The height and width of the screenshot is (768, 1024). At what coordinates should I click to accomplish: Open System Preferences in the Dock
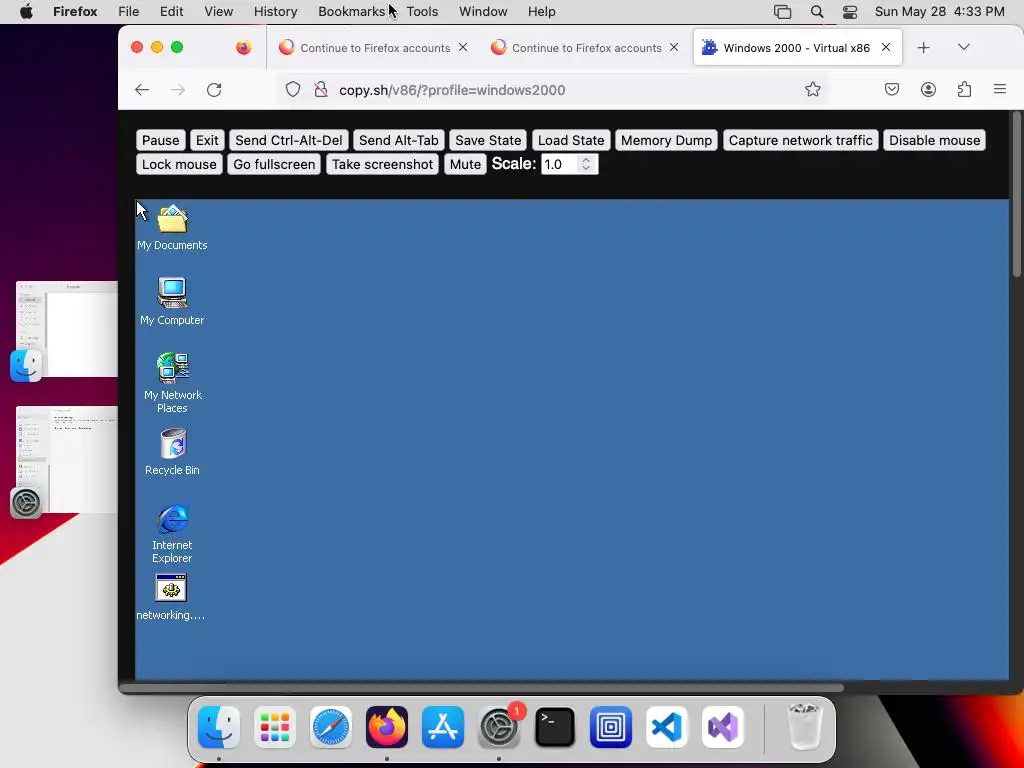[x=499, y=727]
